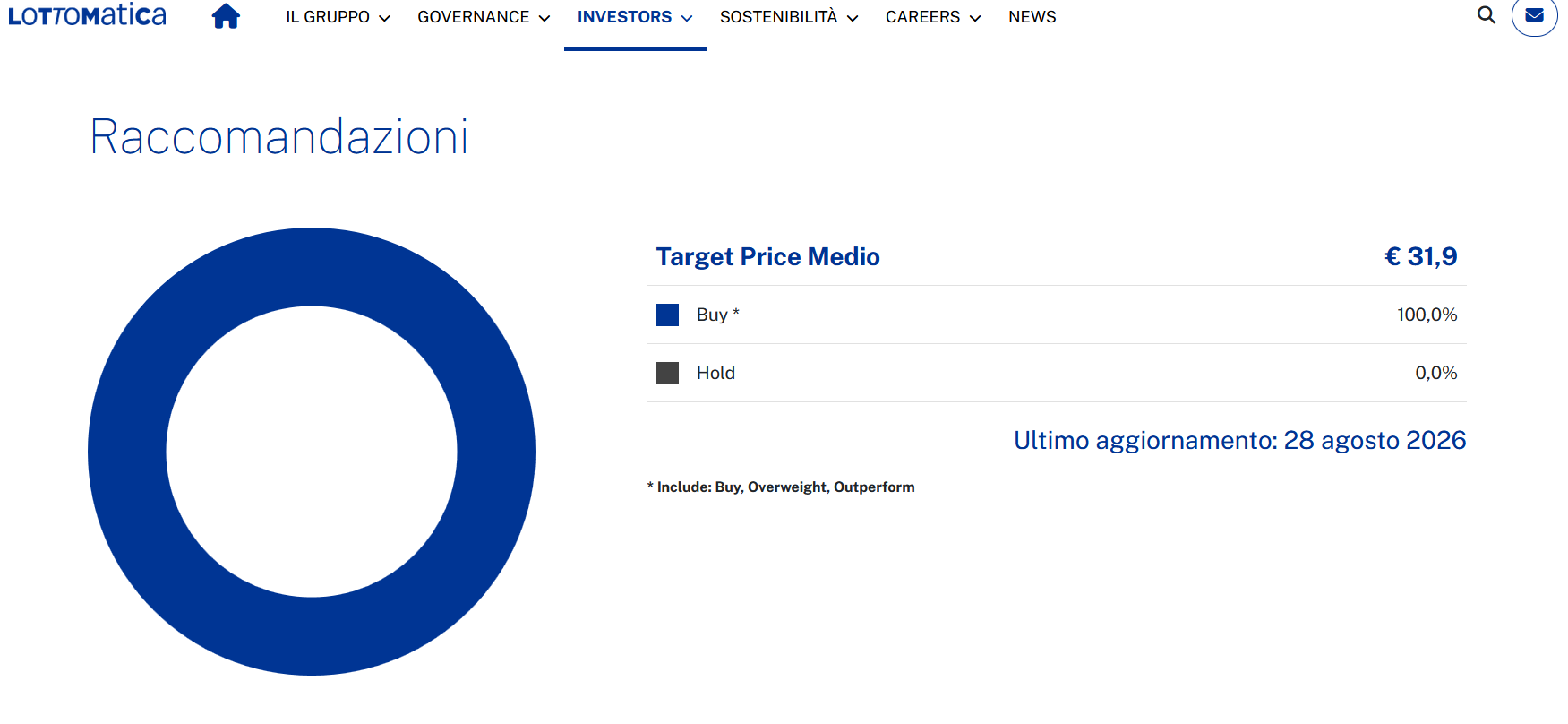Click the Buy * legend label

click(718, 315)
